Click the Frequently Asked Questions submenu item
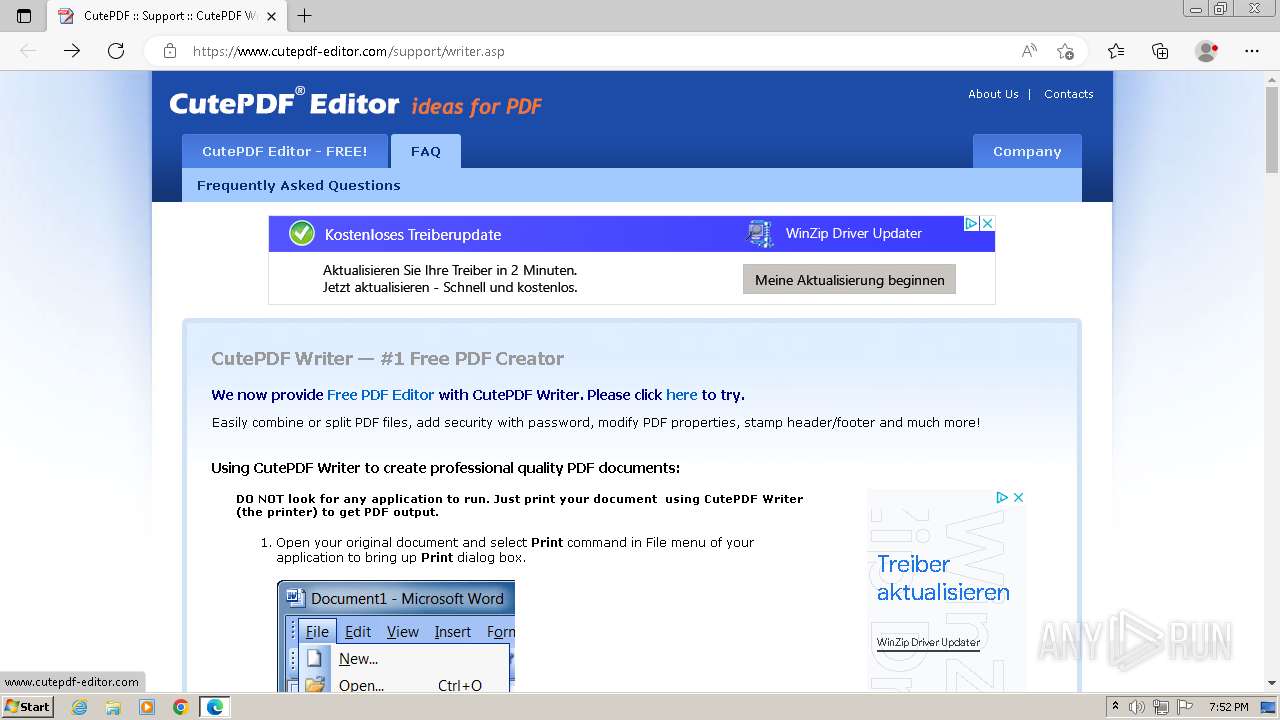The height and width of the screenshot is (720, 1280). (x=298, y=185)
